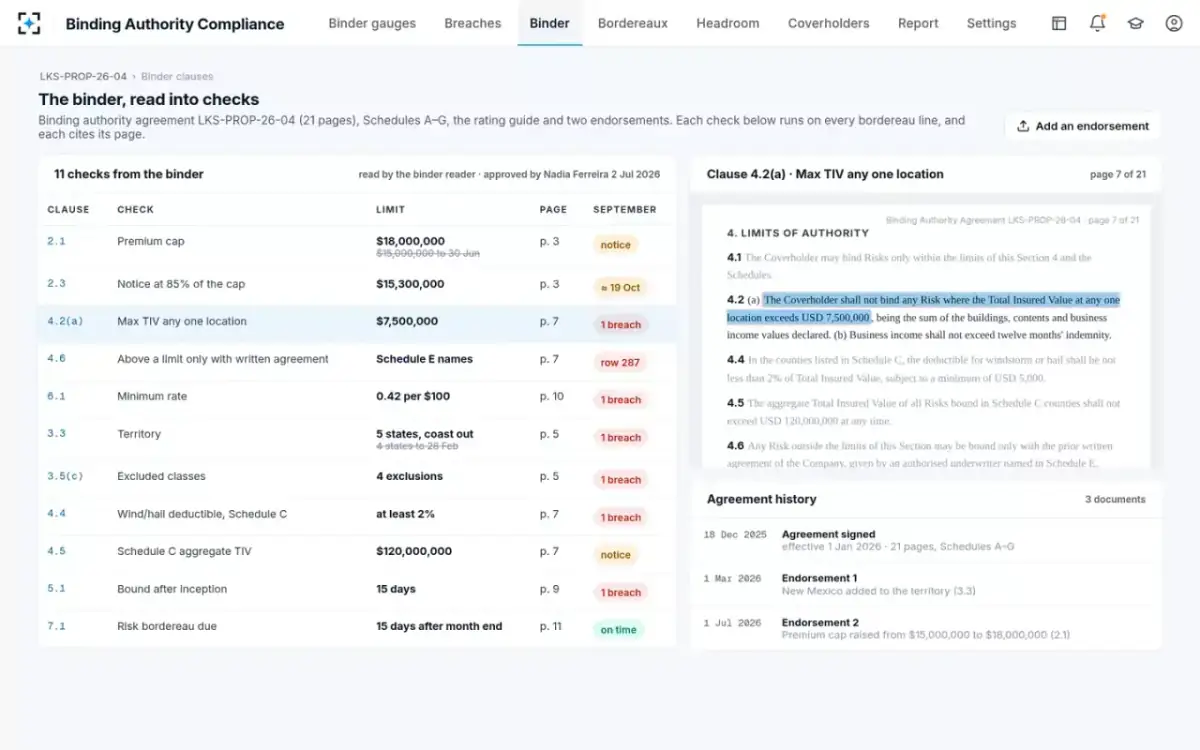Open the Coverholders tab

(829, 24)
